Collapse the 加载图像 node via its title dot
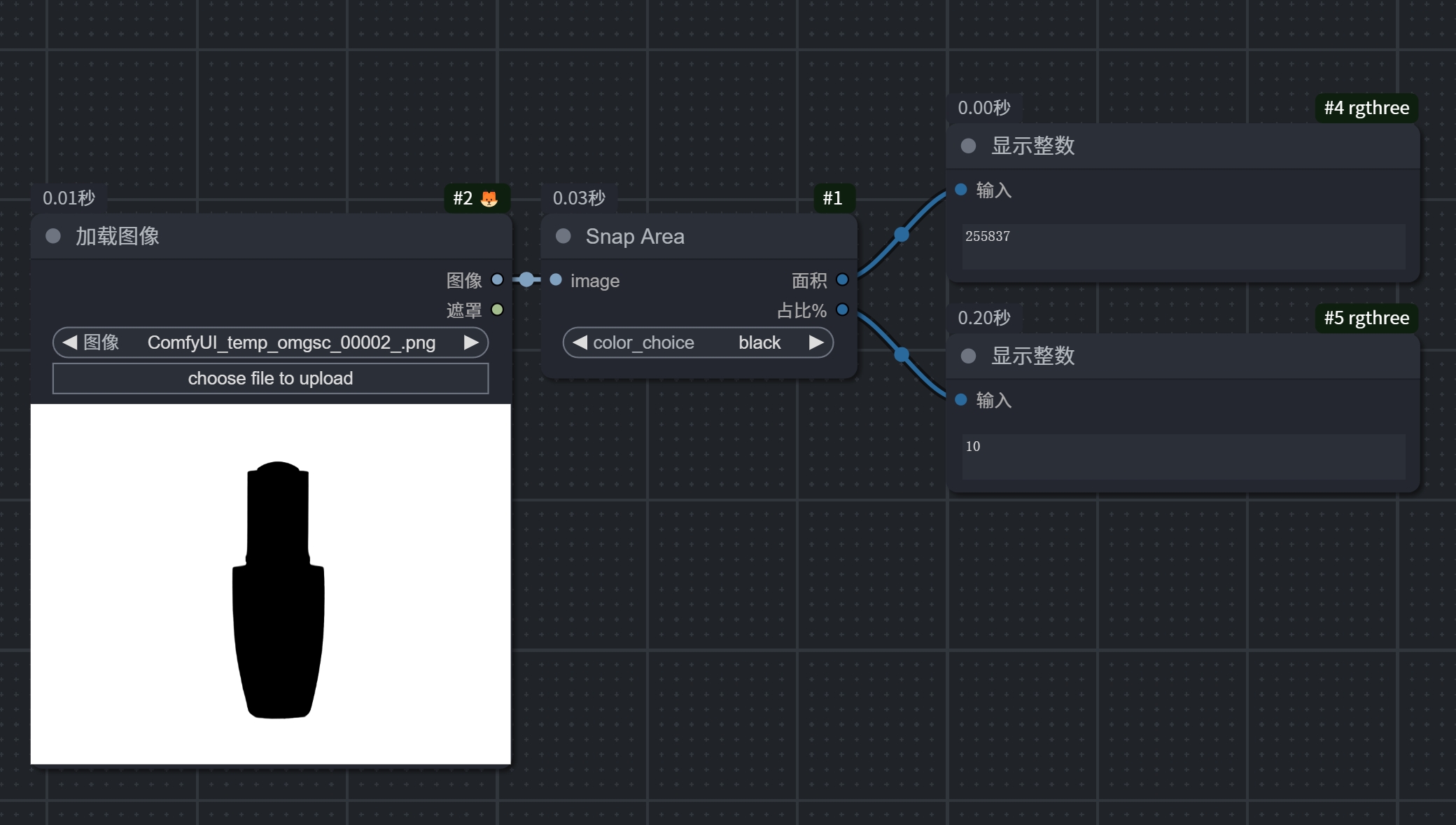1456x825 pixels. pos(53,236)
